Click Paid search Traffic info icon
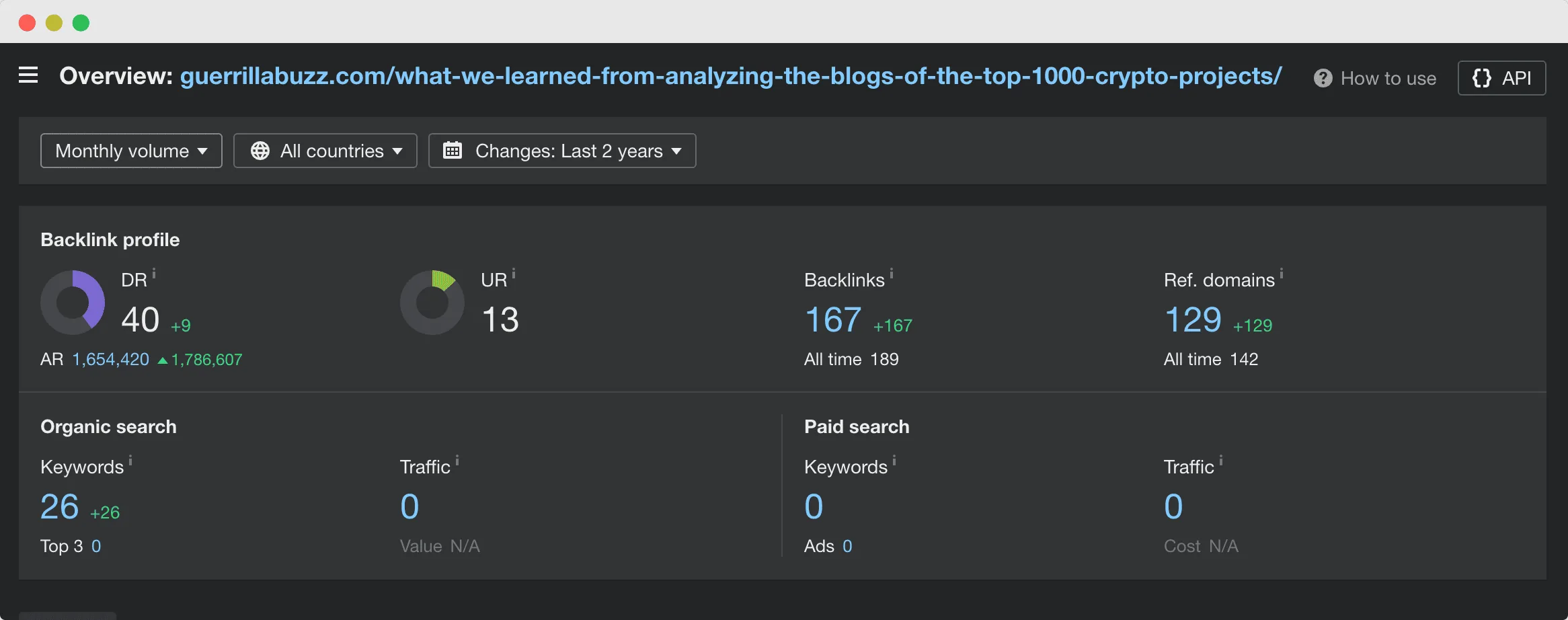 [1221, 460]
